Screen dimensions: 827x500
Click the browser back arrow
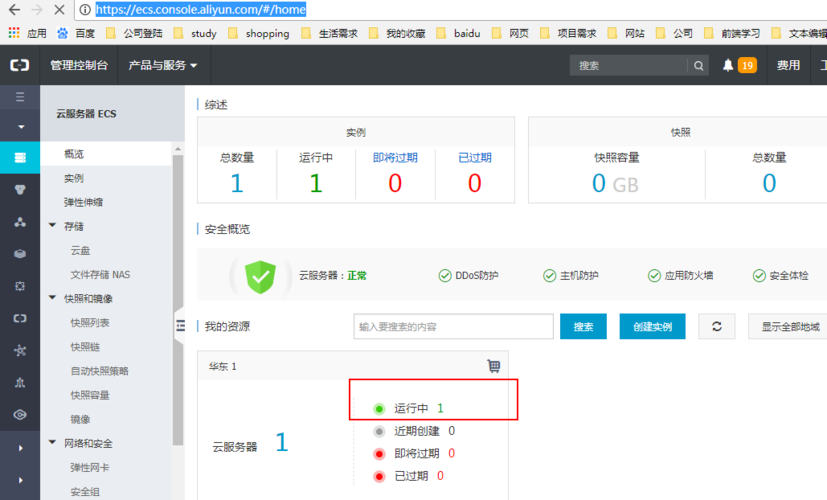(14, 9)
